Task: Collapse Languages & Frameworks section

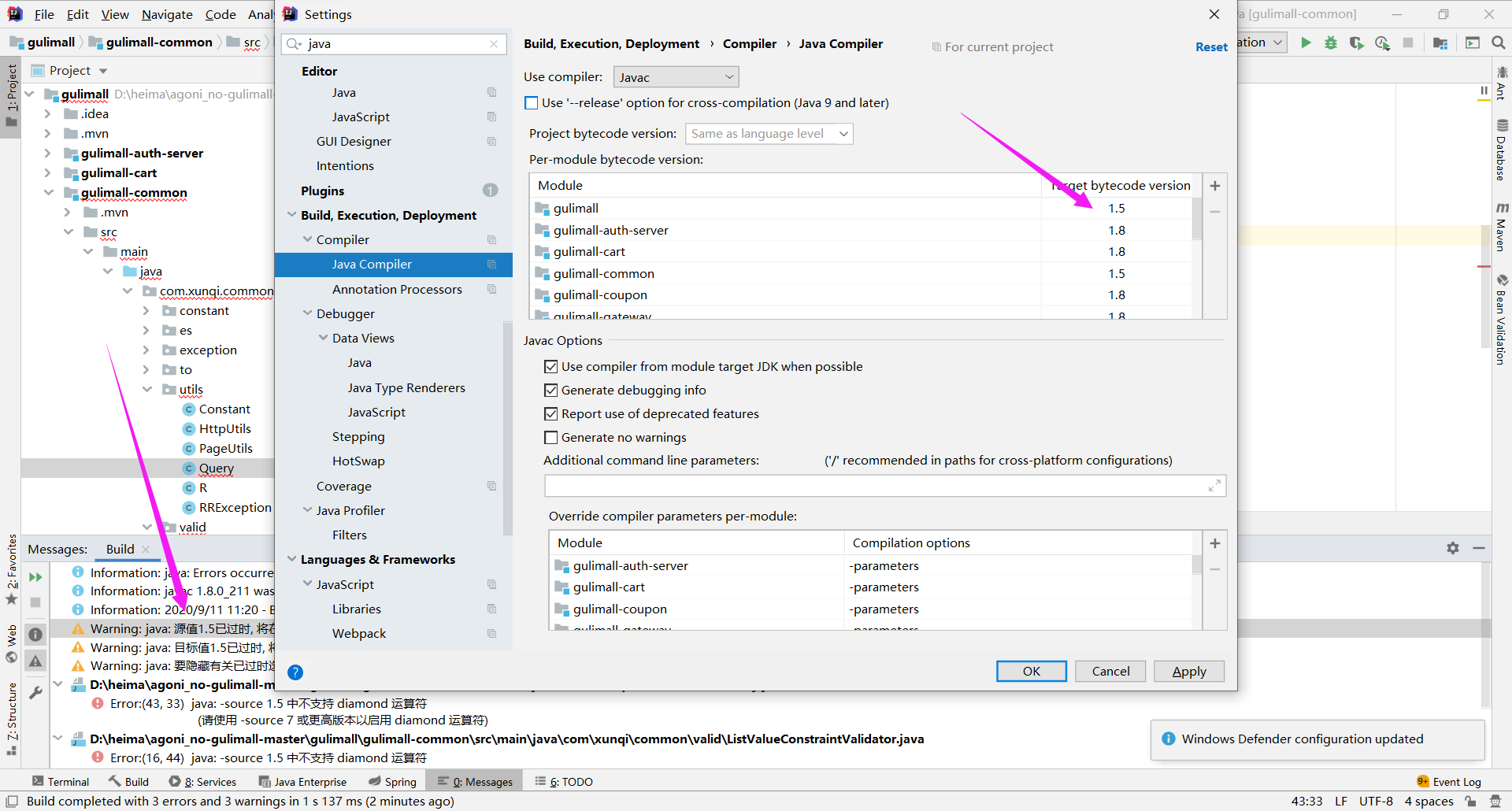Action: tap(291, 559)
